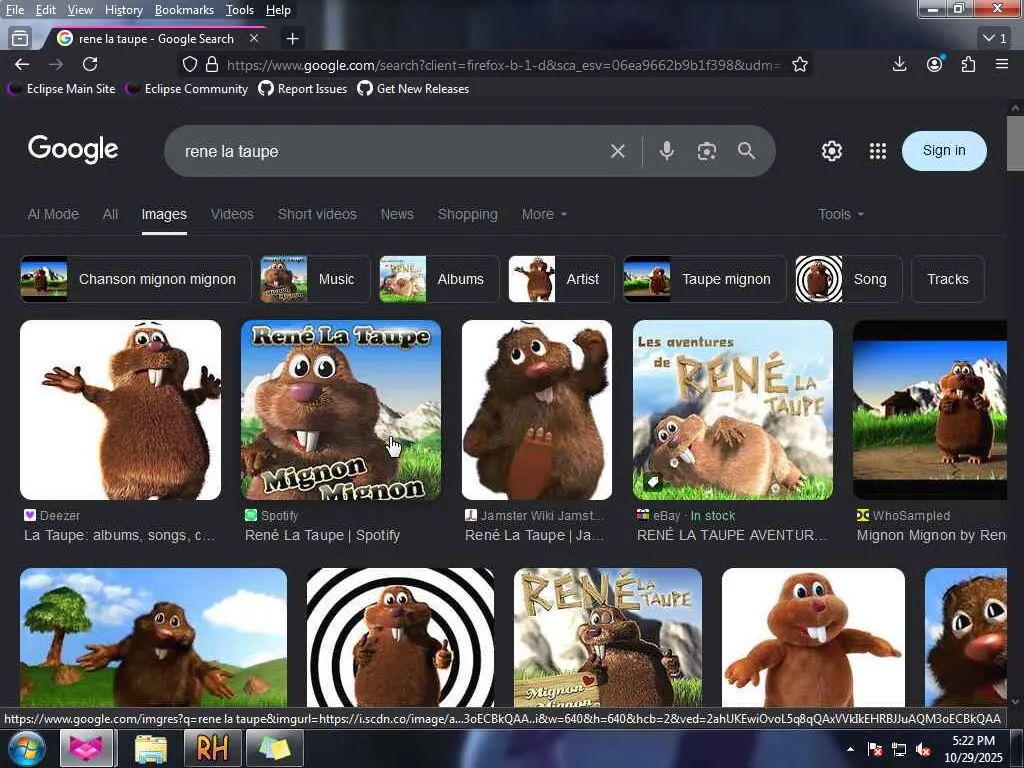
Task: Switch to the Short videos tab
Action: point(317,214)
